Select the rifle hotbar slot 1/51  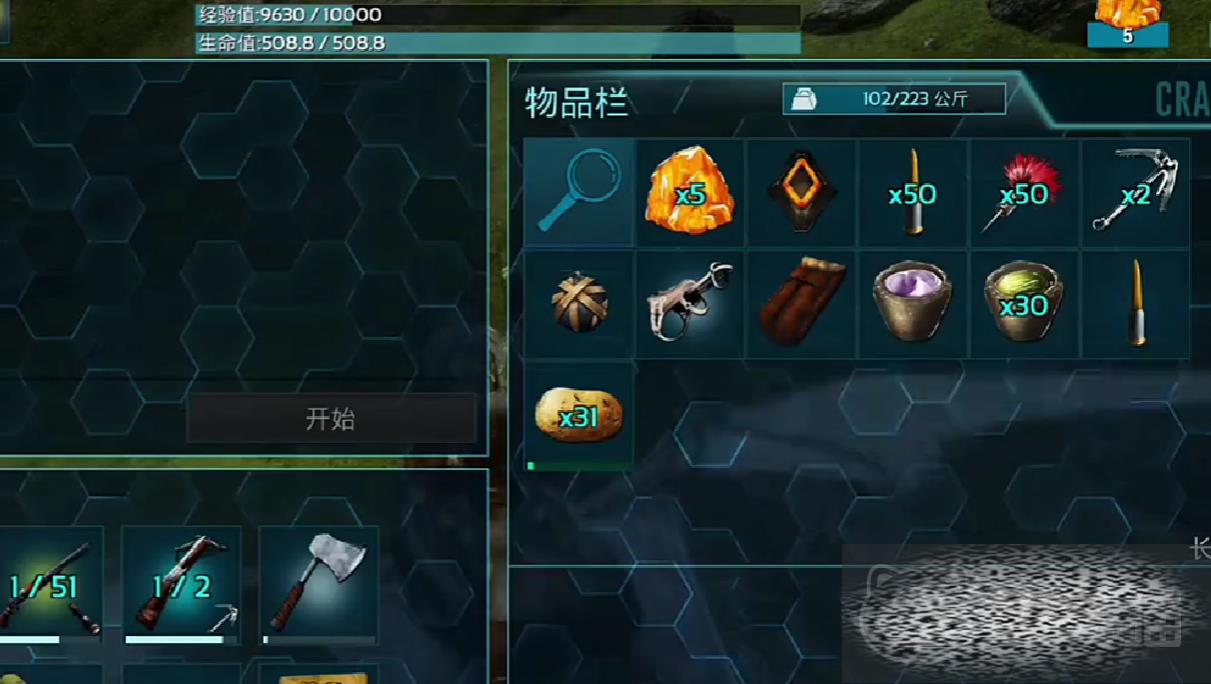coord(45,585)
